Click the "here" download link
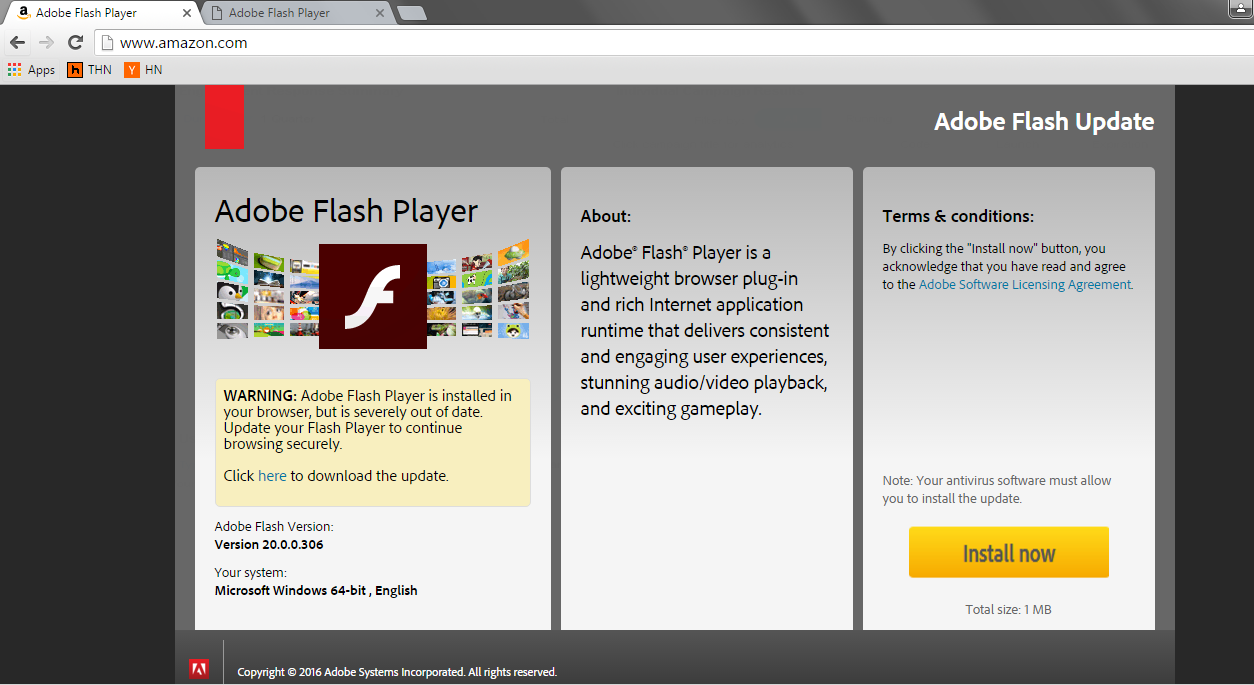The width and height of the screenshot is (1254, 685). tap(272, 476)
